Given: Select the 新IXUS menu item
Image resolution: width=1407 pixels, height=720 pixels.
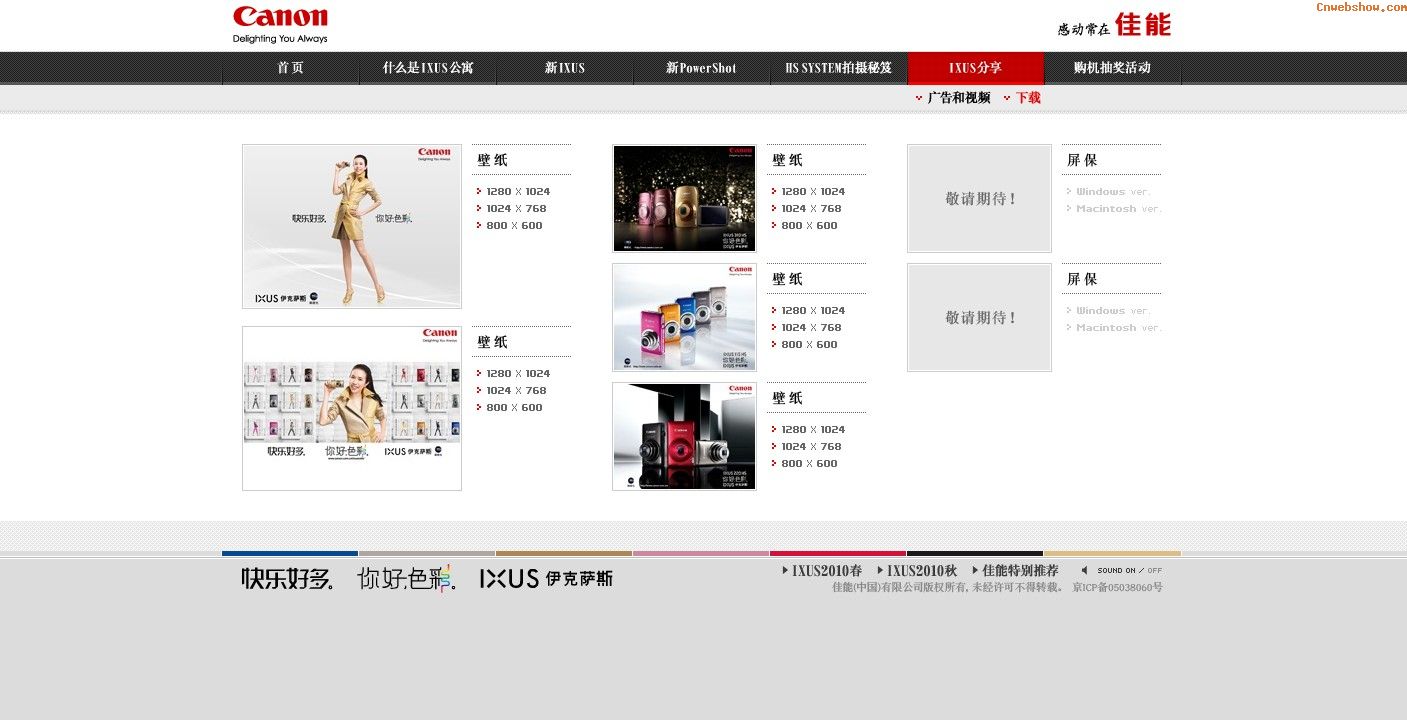Looking at the screenshot, I should (x=565, y=68).
